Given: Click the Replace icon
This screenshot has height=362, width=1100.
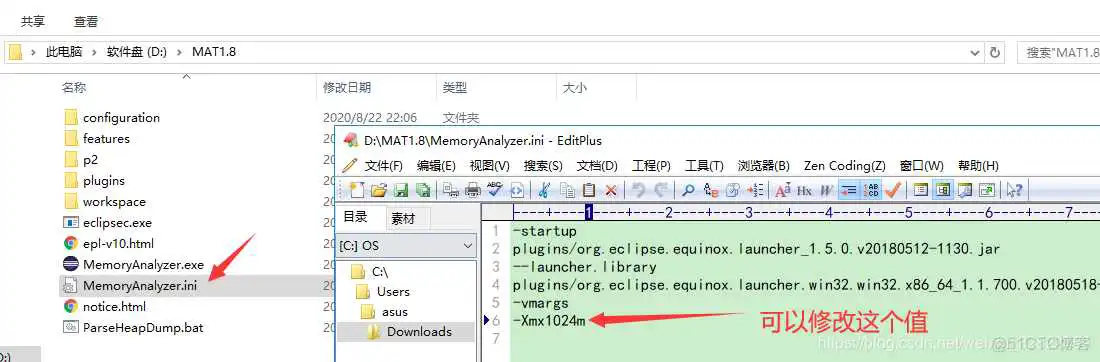Looking at the screenshot, I should coord(711,189).
